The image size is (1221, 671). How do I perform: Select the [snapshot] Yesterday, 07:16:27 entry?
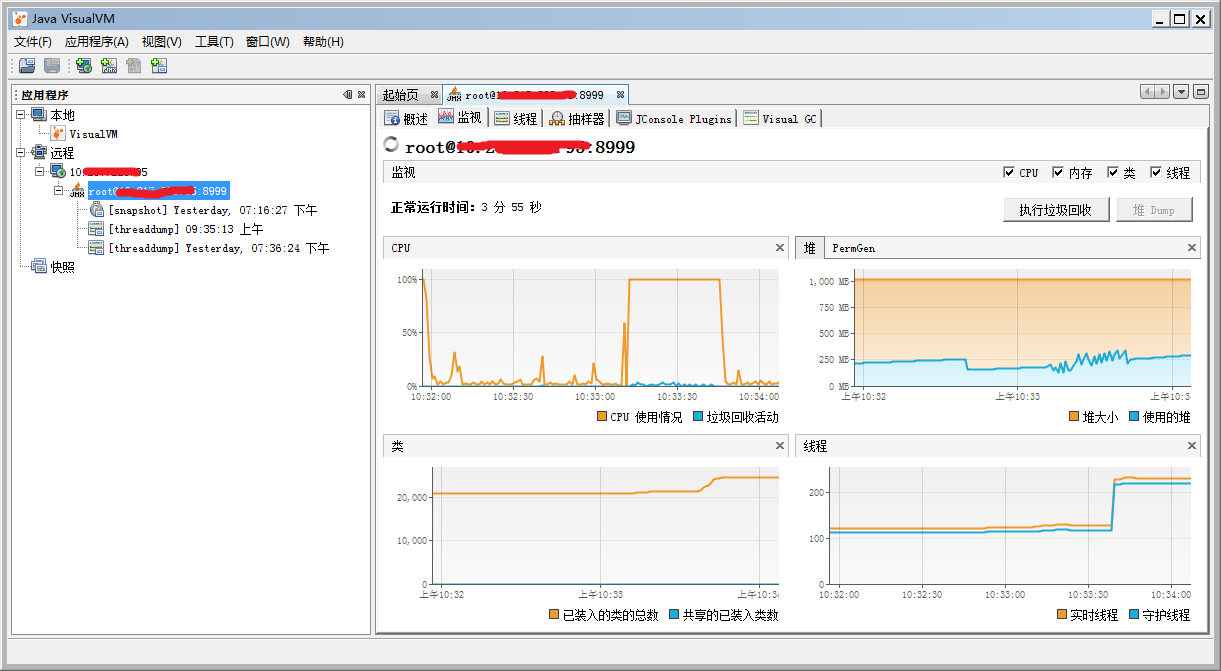[212, 210]
